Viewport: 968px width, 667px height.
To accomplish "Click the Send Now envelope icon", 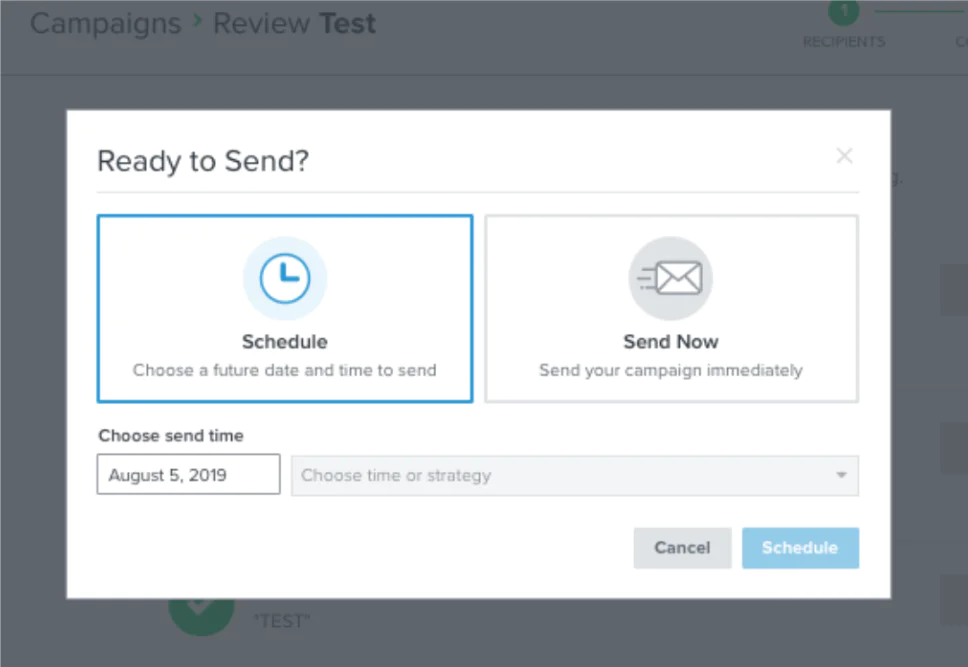I will [670, 278].
